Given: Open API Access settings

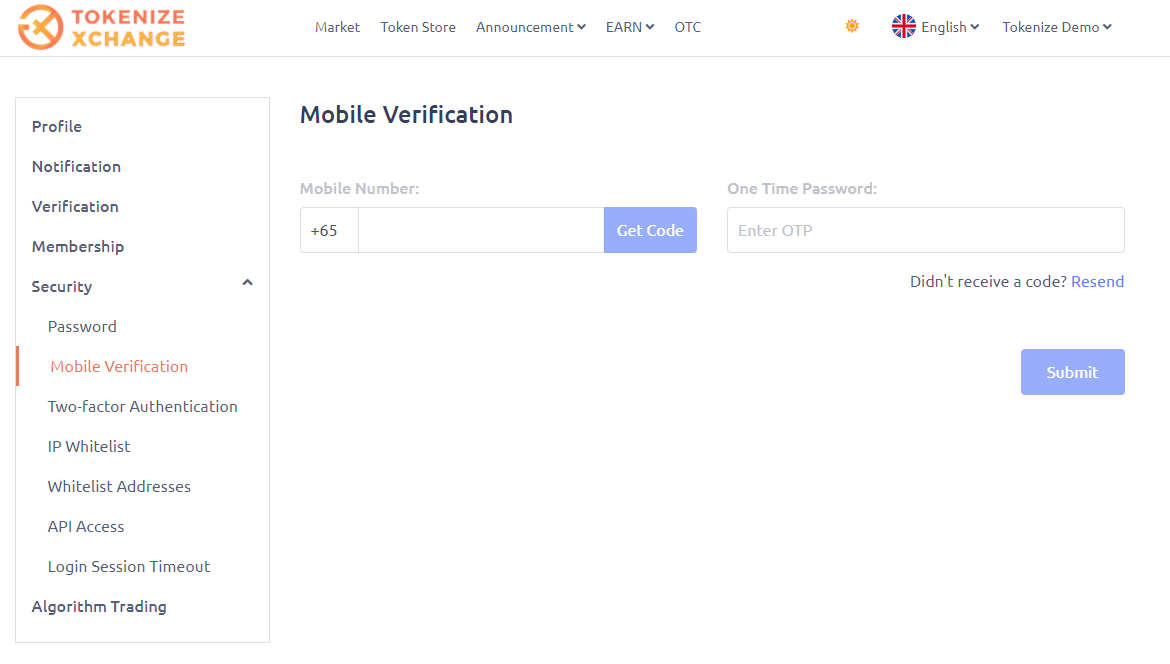Looking at the screenshot, I should tap(86, 527).
